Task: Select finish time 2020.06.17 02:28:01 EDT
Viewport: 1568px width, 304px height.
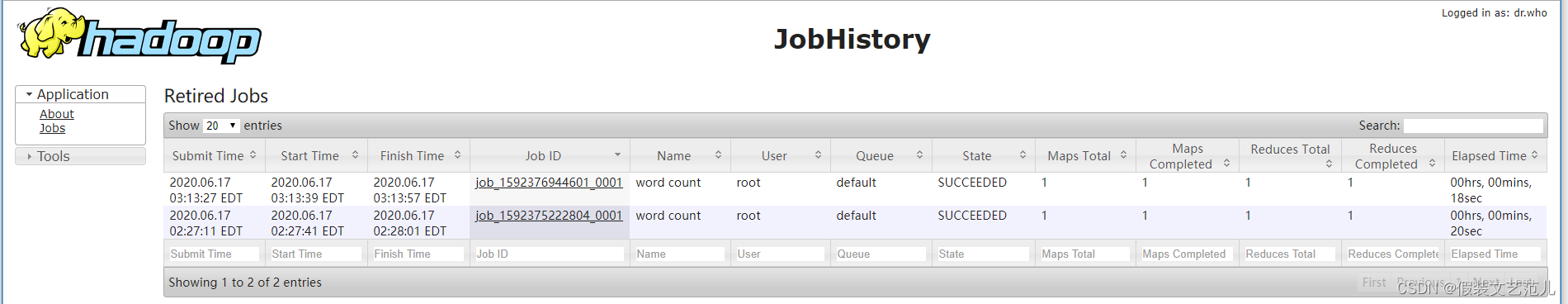Action: (410, 223)
